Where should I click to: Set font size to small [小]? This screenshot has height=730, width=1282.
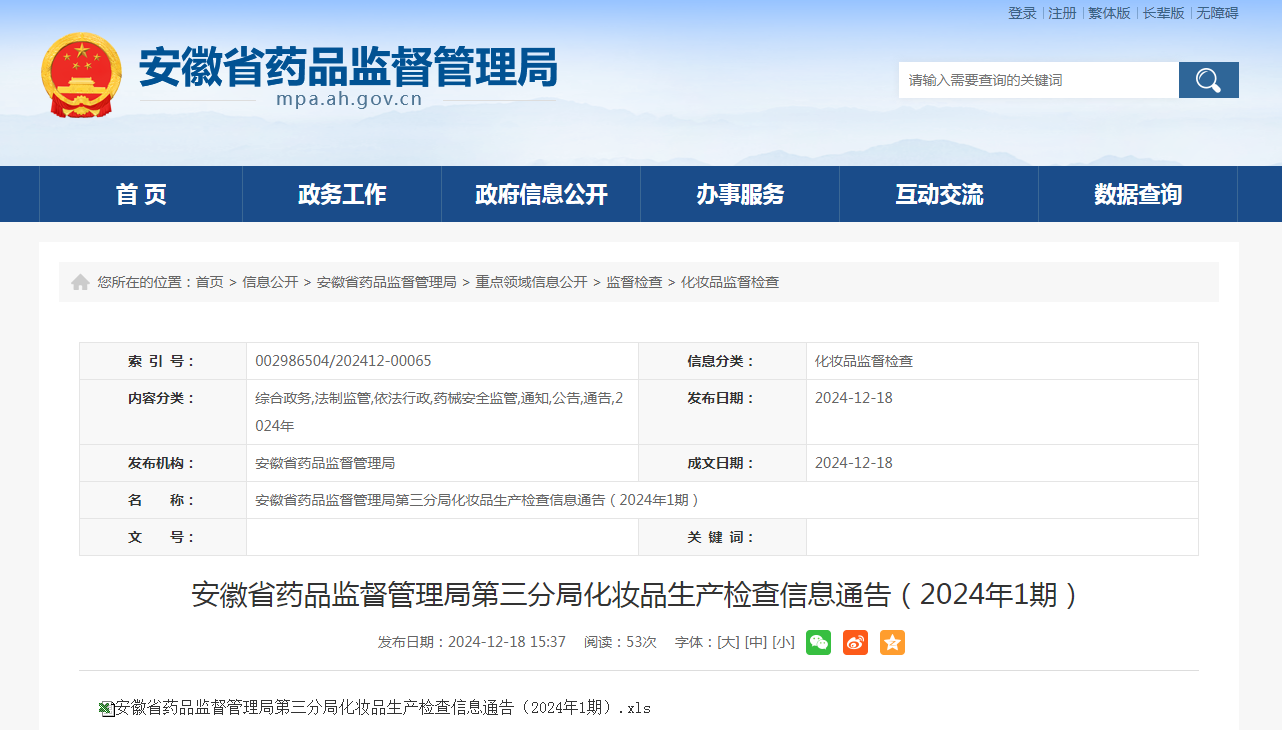783,642
